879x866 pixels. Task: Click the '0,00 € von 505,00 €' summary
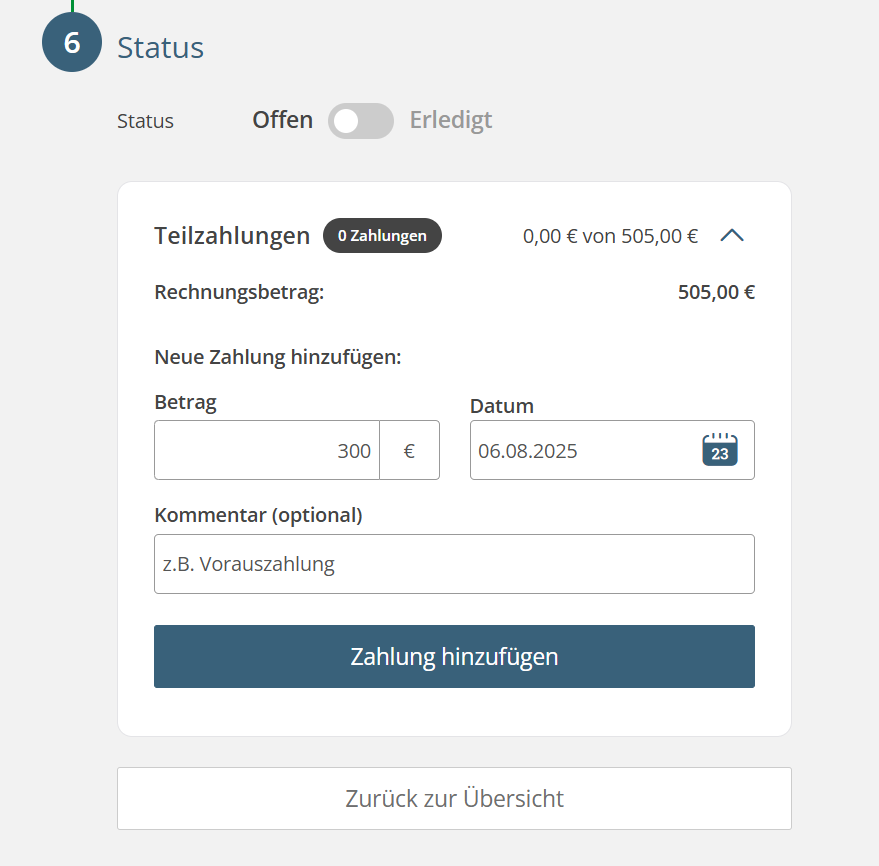(x=610, y=237)
